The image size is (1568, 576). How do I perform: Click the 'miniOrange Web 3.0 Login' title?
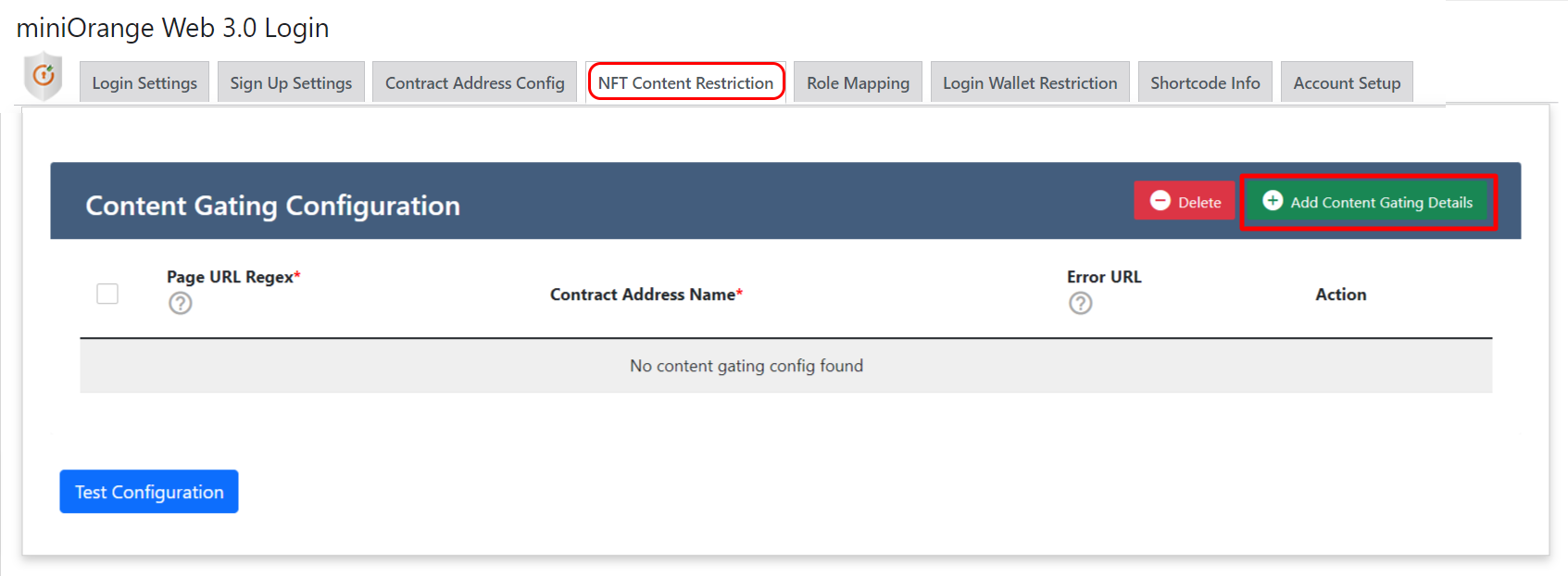click(x=172, y=28)
